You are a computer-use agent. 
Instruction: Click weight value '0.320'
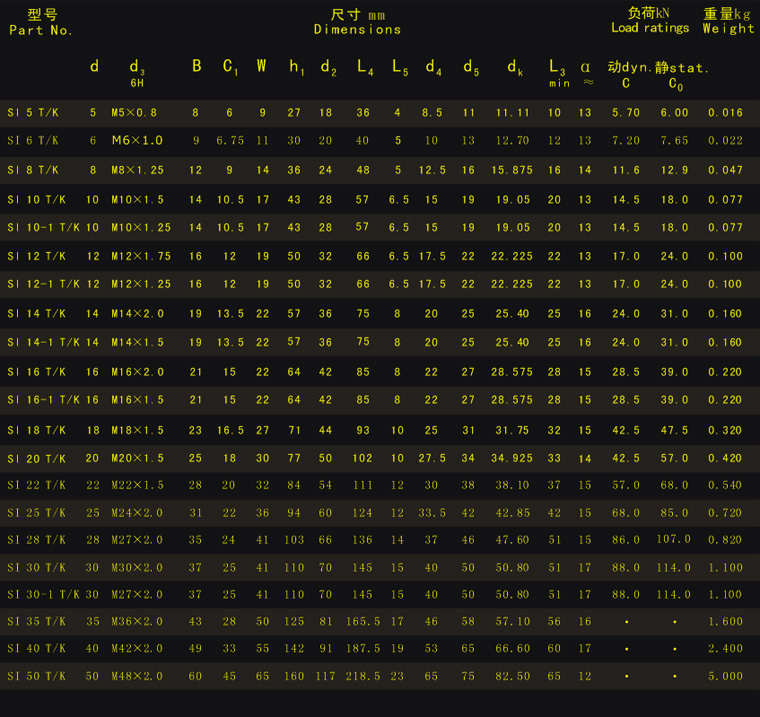[725, 430]
